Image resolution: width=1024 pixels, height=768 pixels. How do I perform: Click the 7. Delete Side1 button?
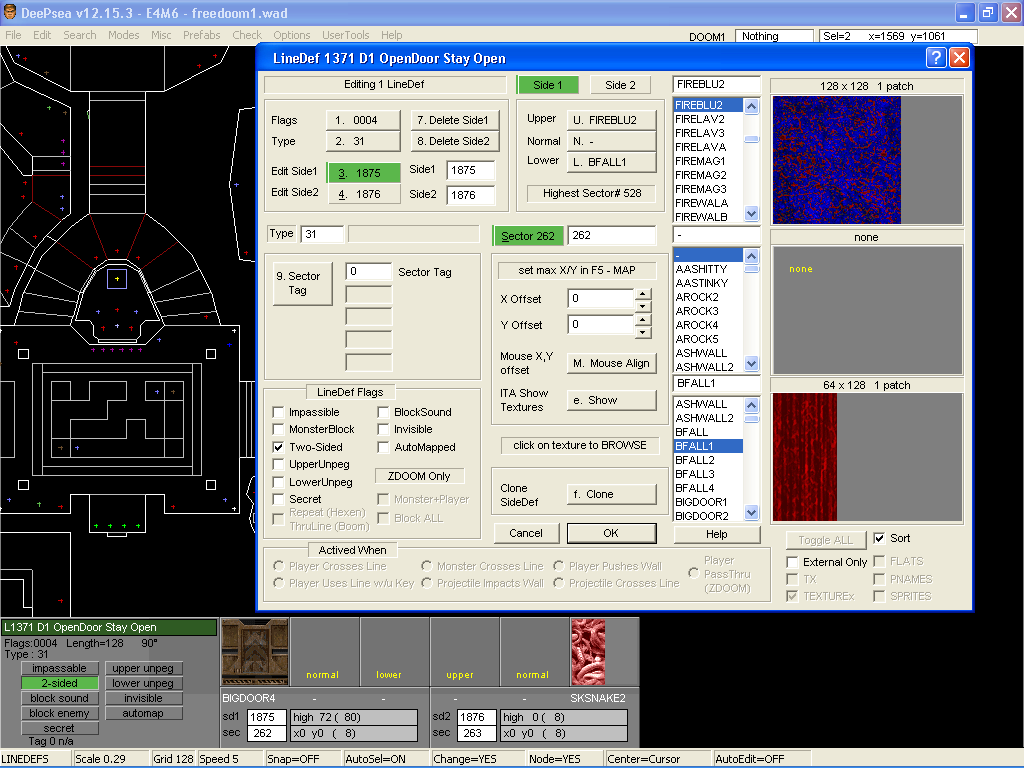coord(455,120)
